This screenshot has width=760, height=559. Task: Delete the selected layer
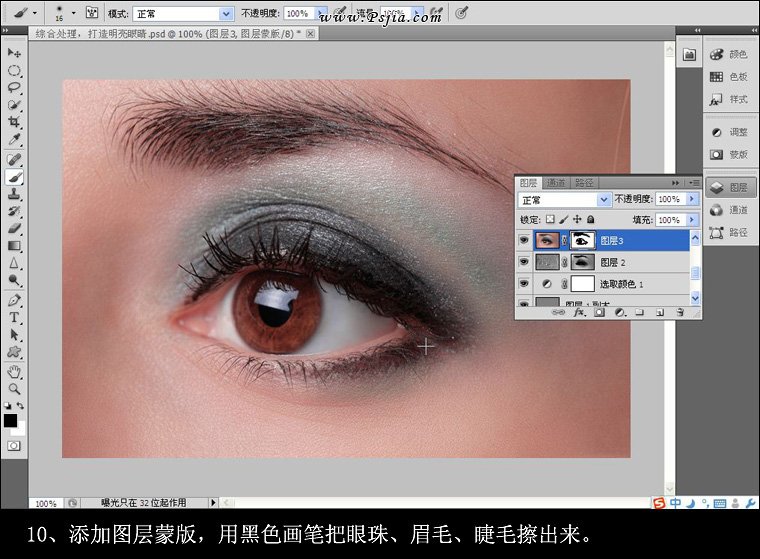[x=680, y=313]
